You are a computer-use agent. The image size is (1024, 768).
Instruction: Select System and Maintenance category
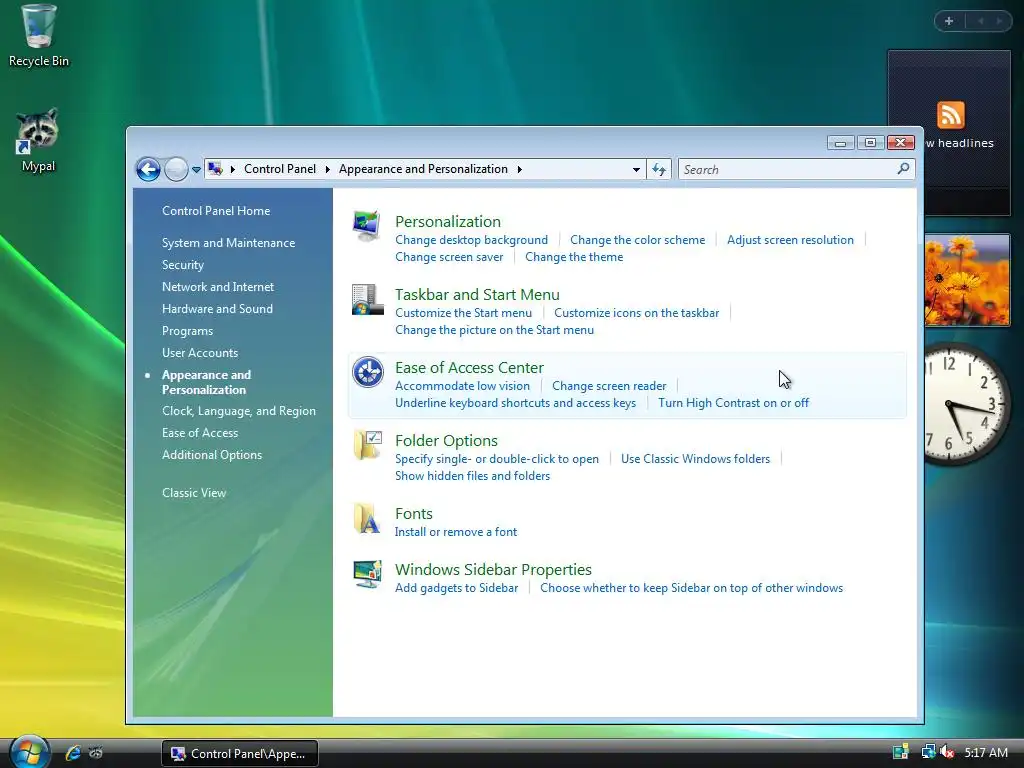pos(228,243)
